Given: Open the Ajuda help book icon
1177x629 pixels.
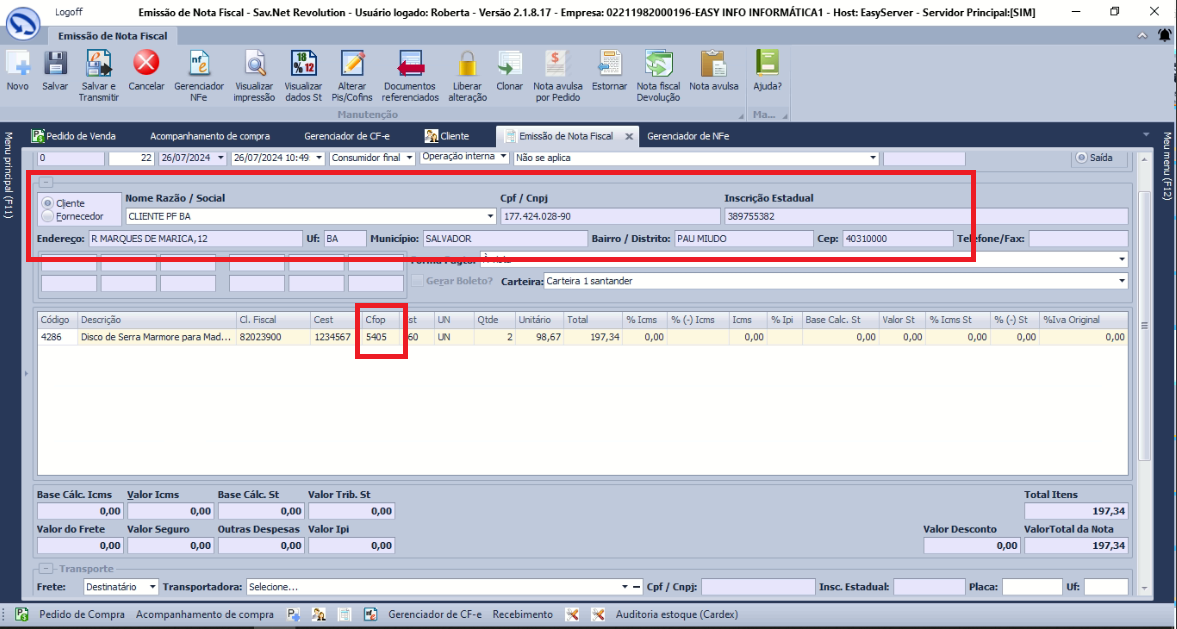Looking at the screenshot, I should 767,64.
